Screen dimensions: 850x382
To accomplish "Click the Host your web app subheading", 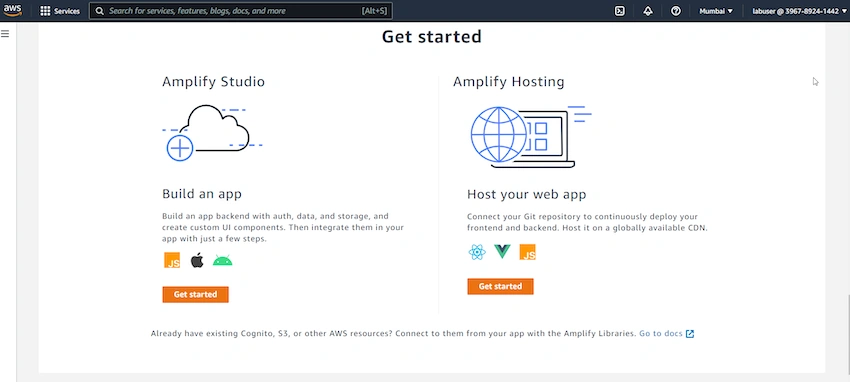I will [x=526, y=194].
